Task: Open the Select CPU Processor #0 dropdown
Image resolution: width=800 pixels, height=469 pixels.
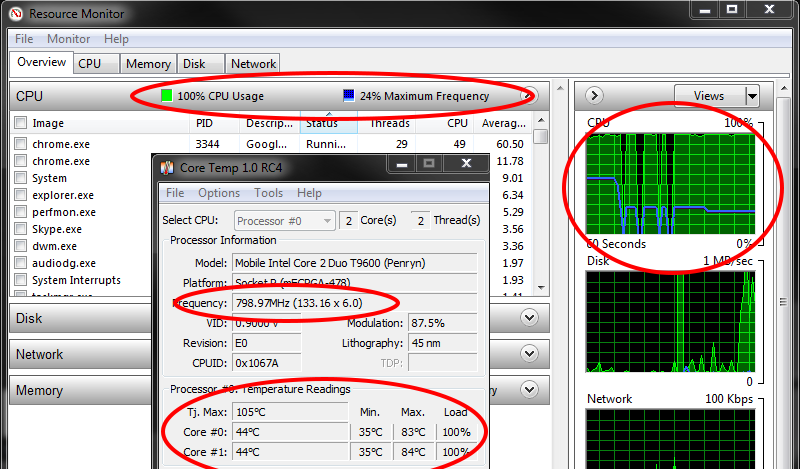Action: tap(285, 221)
